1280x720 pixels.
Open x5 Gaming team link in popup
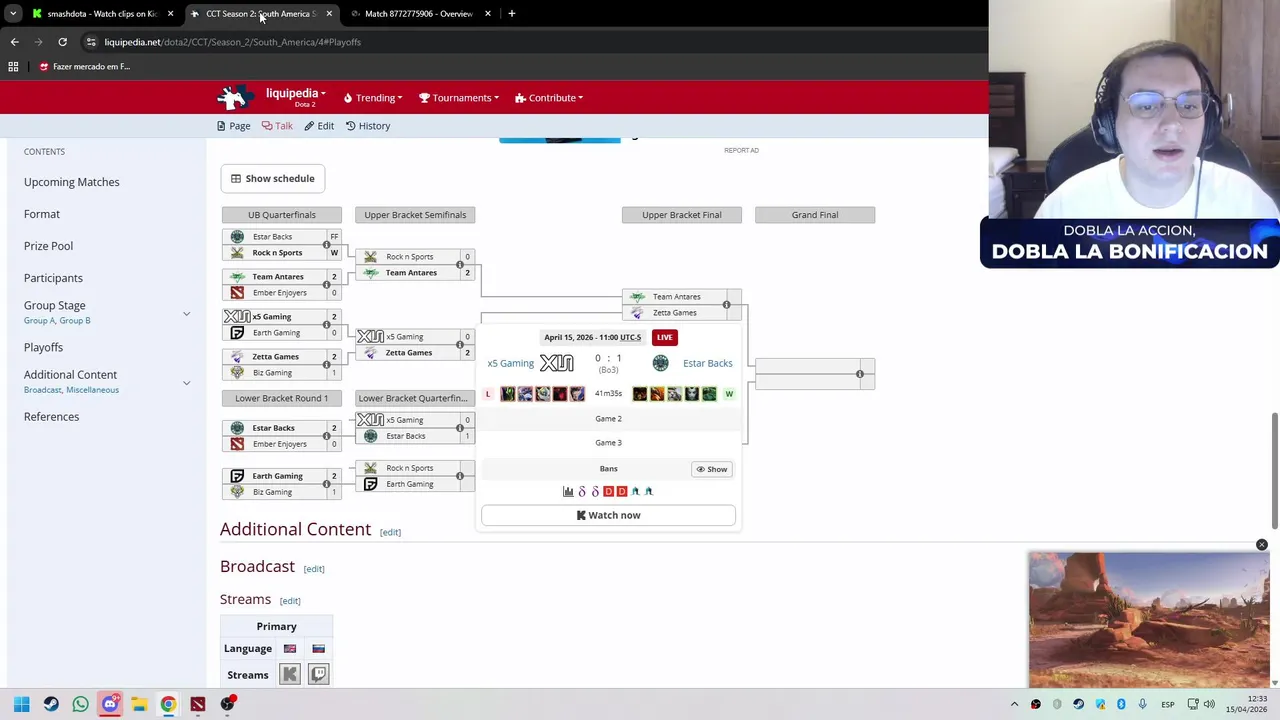(510, 363)
